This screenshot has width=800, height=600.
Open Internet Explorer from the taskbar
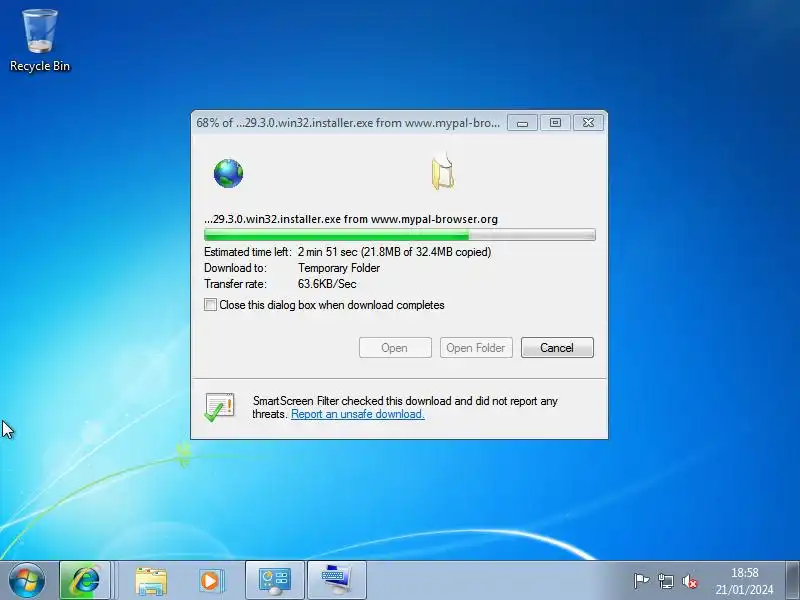(x=85, y=581)
